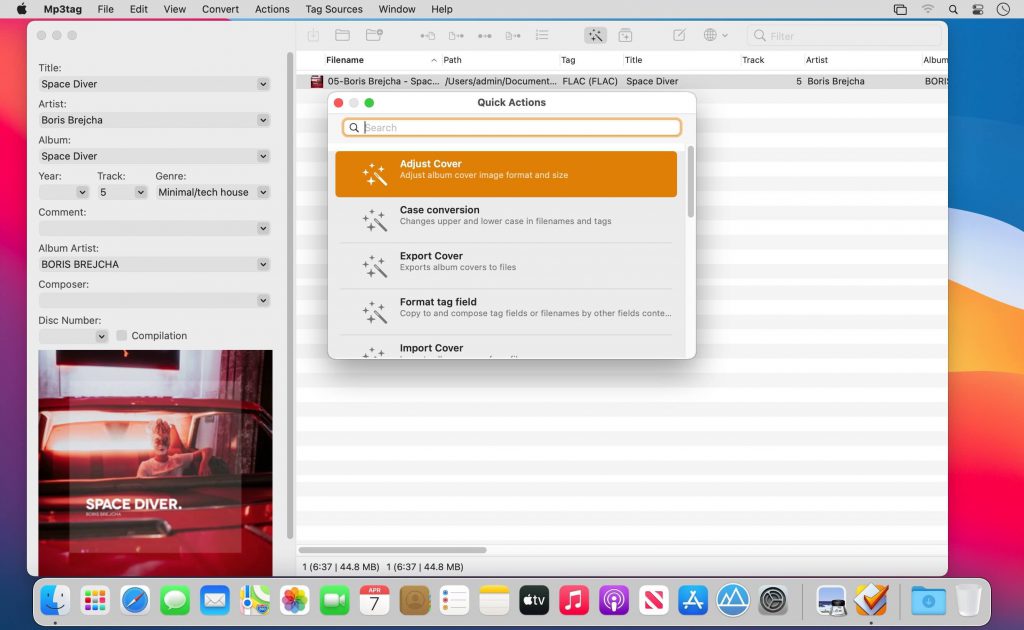Screen dimensions: 1024x630
Task: Open Mp3tag app in the Dock
Action: pos(871,600)
